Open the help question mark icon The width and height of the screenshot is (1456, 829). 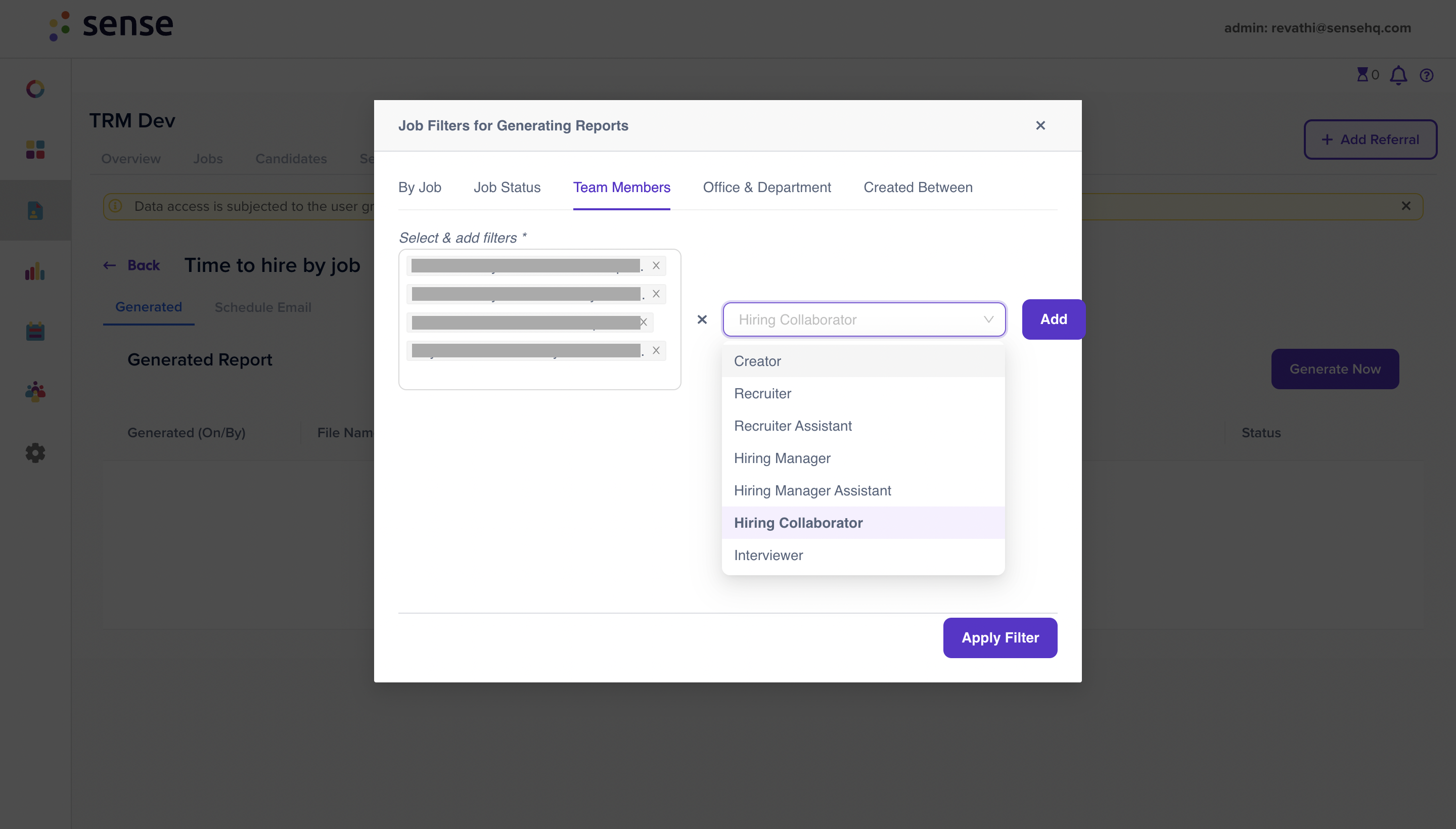click(1426, 75)
